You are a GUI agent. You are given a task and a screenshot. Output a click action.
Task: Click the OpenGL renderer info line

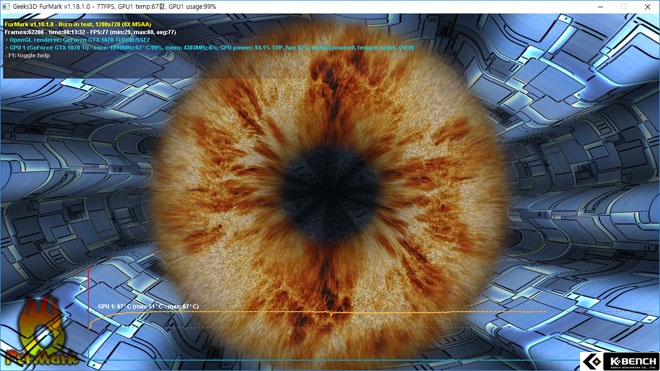coord(77,40)
